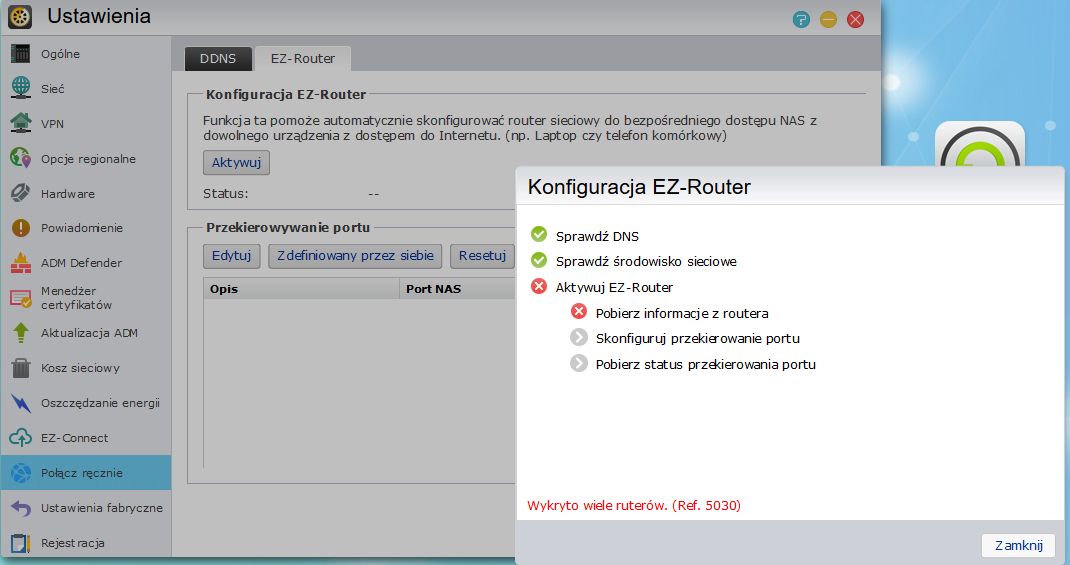Click the Port NAS column header
1070x565 pixels.
457,289
